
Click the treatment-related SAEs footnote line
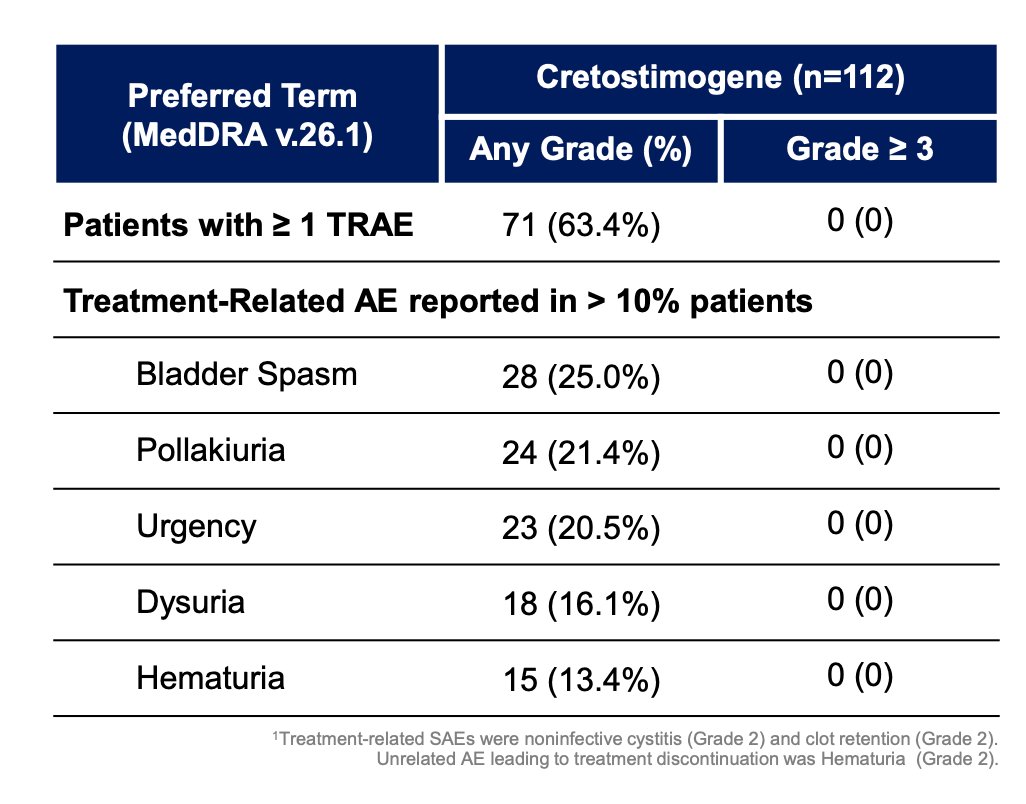coord(635,739)
